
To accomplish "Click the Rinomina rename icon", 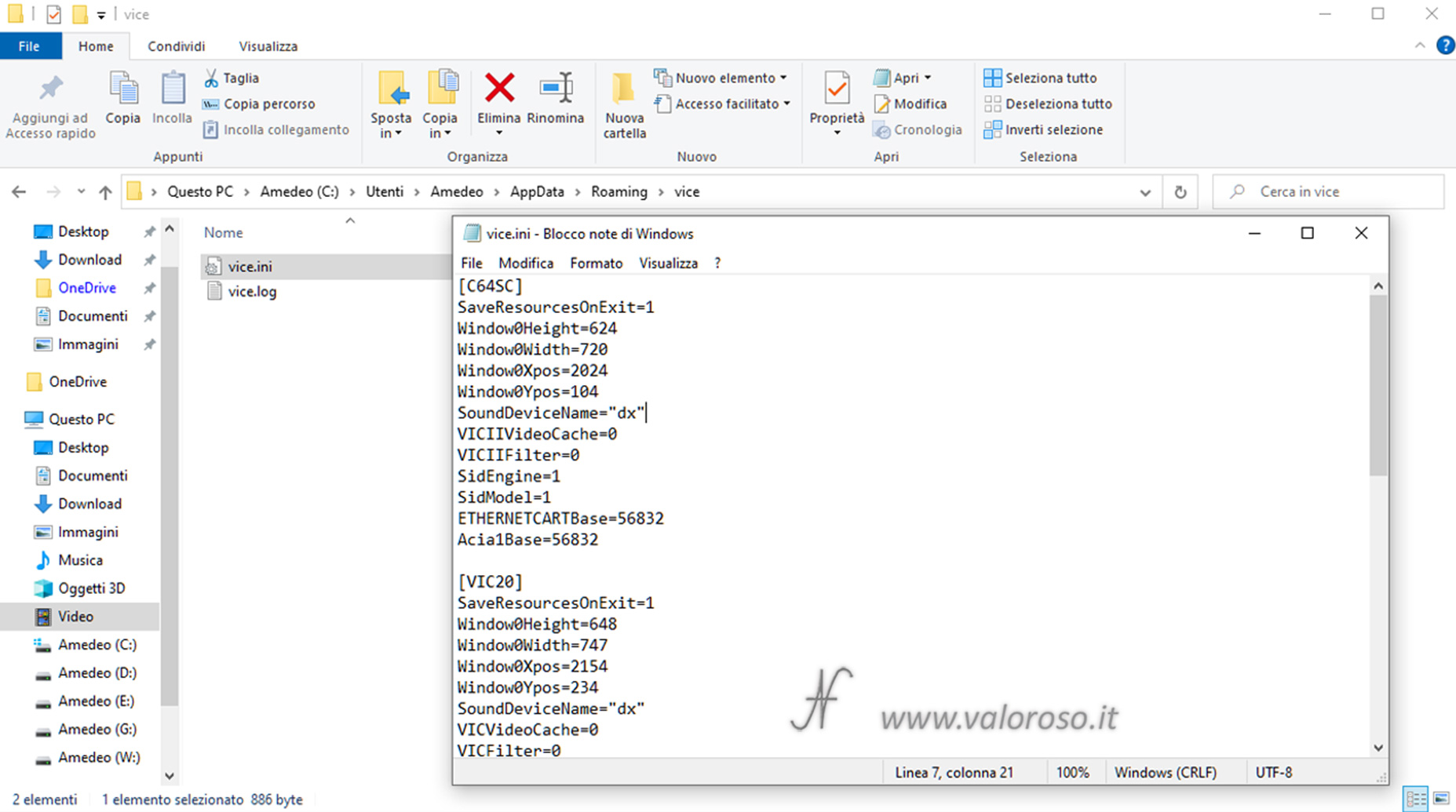I will pos(556,88).
